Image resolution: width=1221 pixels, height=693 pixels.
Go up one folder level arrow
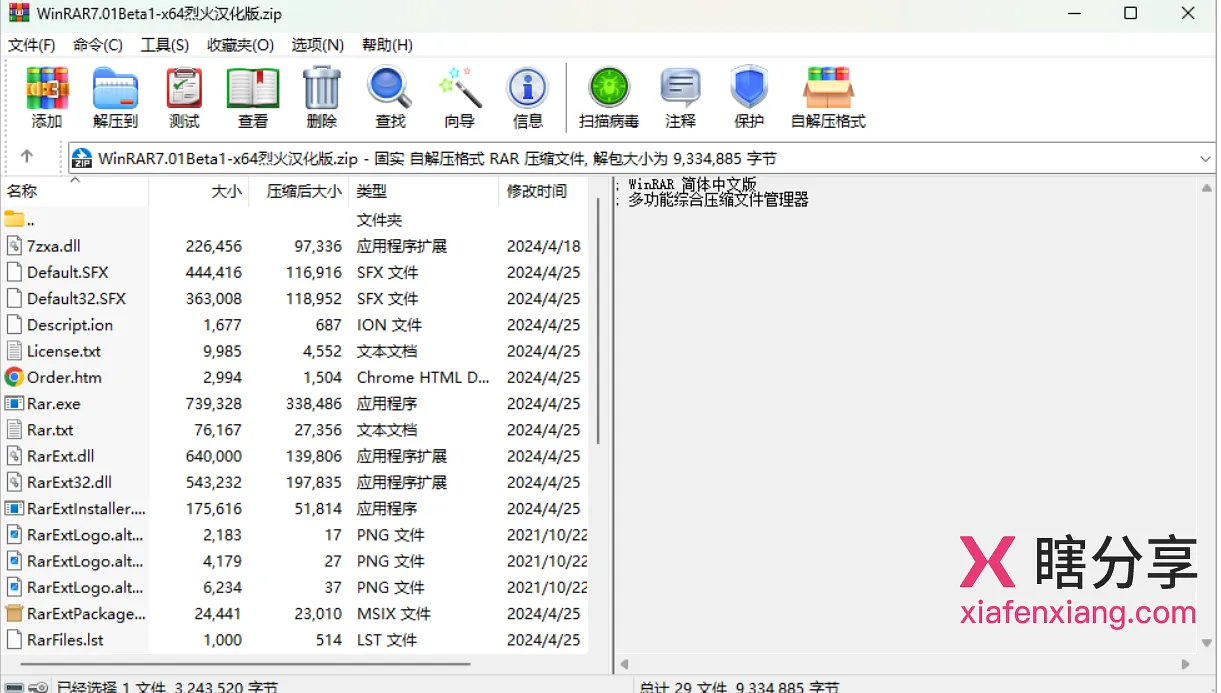coord(27,157)
